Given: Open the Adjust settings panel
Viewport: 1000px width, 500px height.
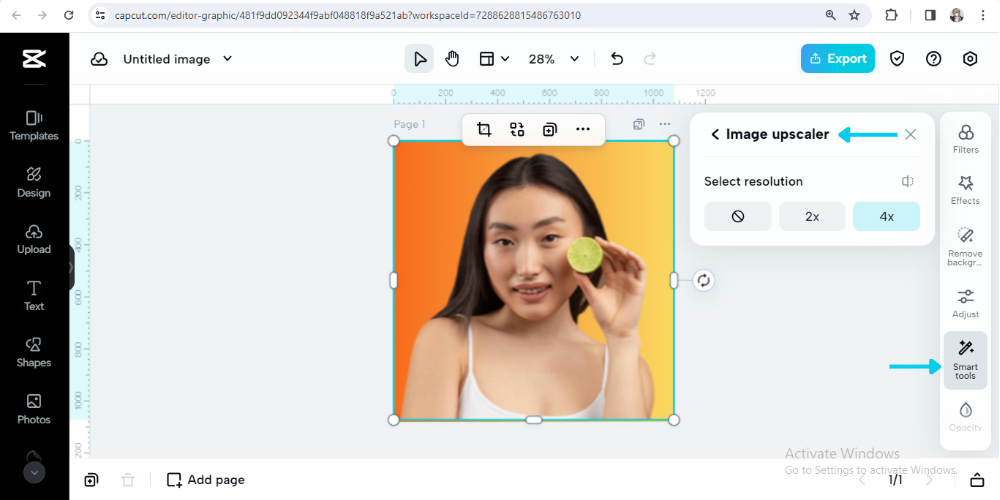Looking at the screenshot, I should click(965, 303).
